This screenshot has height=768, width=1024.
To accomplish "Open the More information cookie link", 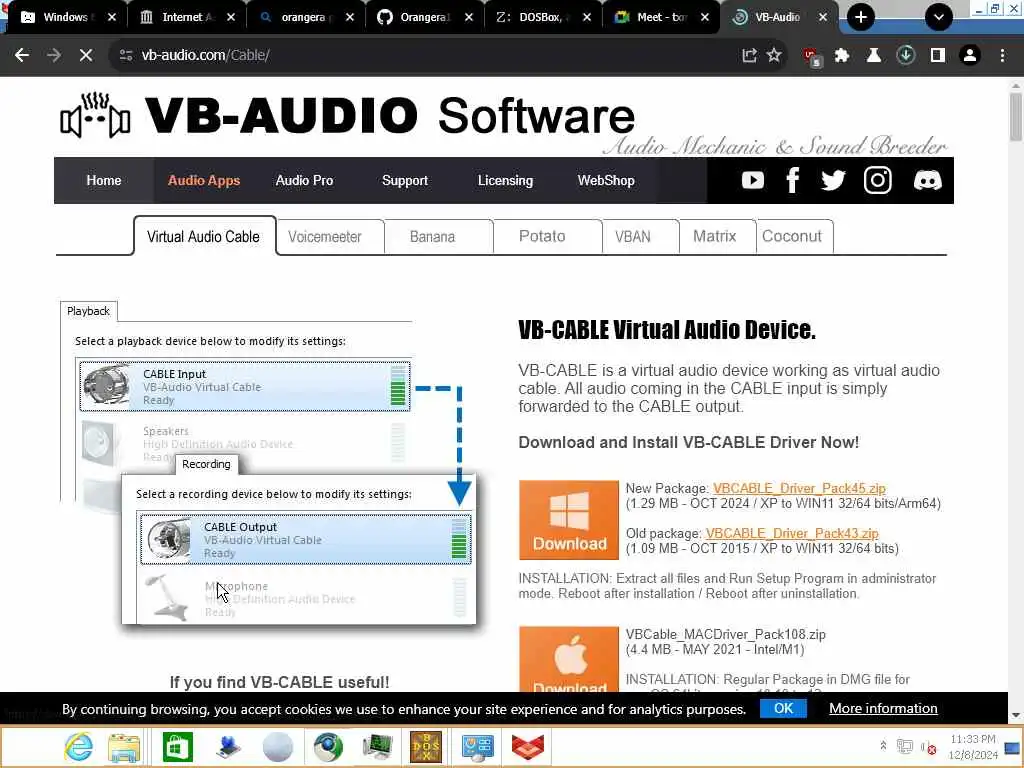I will click(x=883, y=709).
